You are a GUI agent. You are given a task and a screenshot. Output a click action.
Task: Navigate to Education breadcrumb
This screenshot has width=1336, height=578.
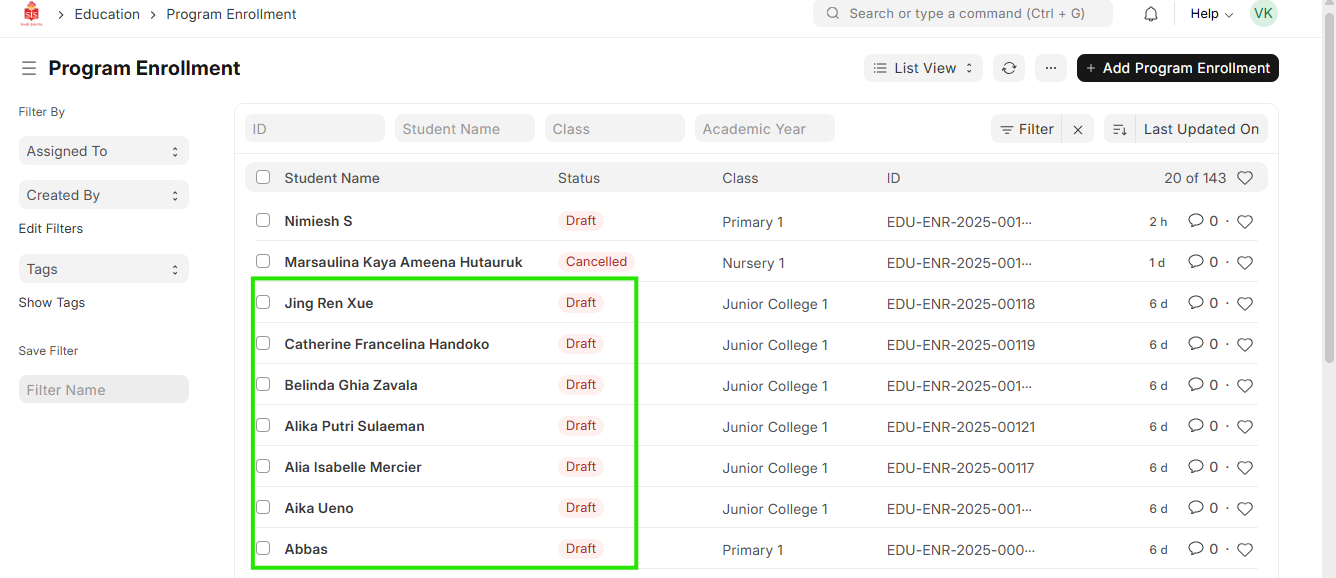point(107,14)
